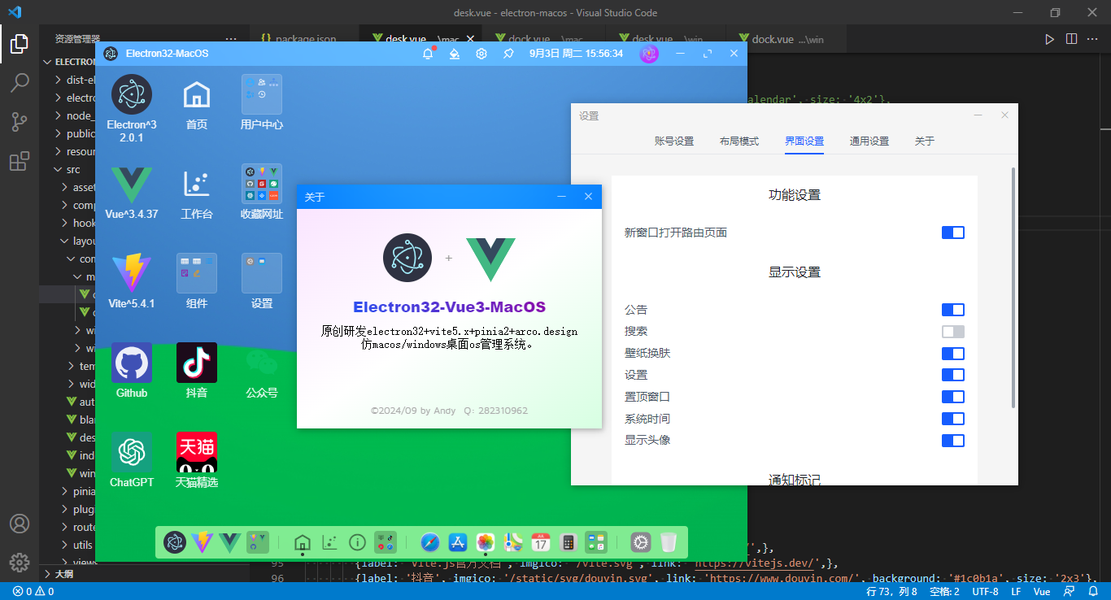Open the Photos icon in the dock

(x=485, y=543)
